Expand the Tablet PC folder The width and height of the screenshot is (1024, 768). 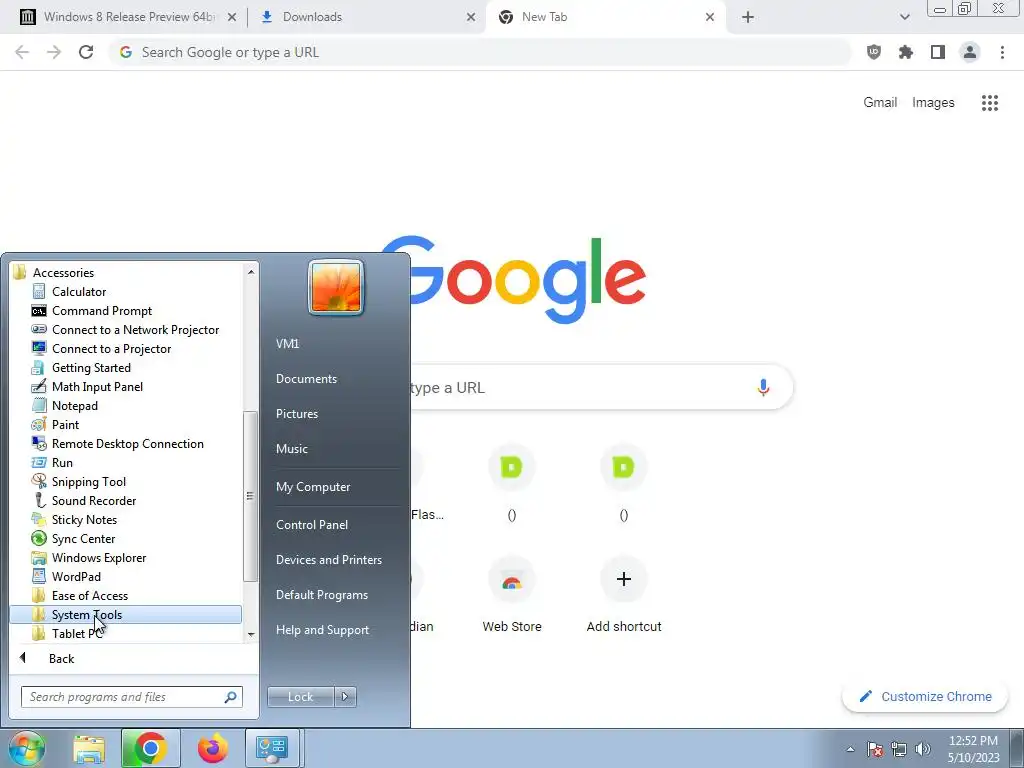click(76, 633)
